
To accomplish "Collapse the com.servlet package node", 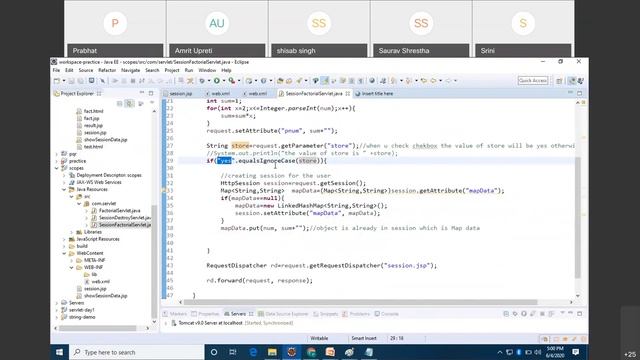I will coord(79,204).
